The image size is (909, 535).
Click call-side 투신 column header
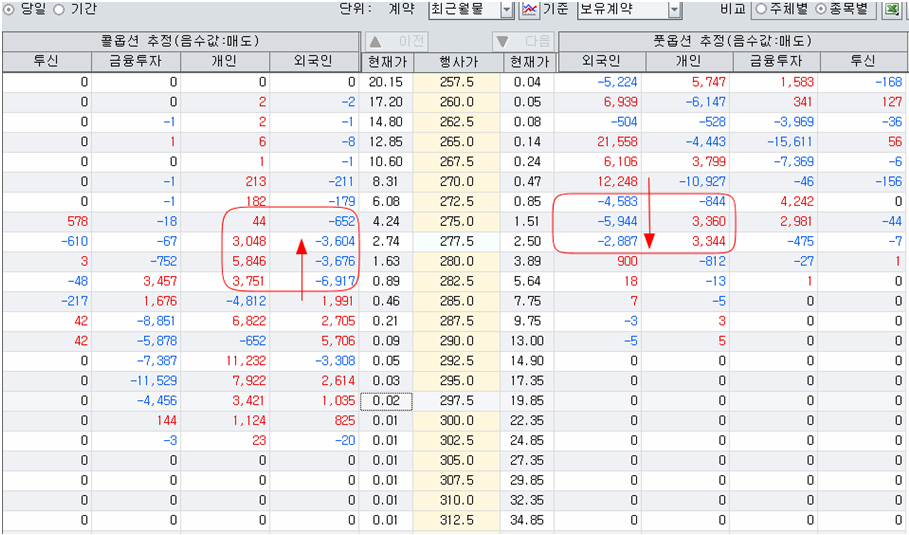46,62
